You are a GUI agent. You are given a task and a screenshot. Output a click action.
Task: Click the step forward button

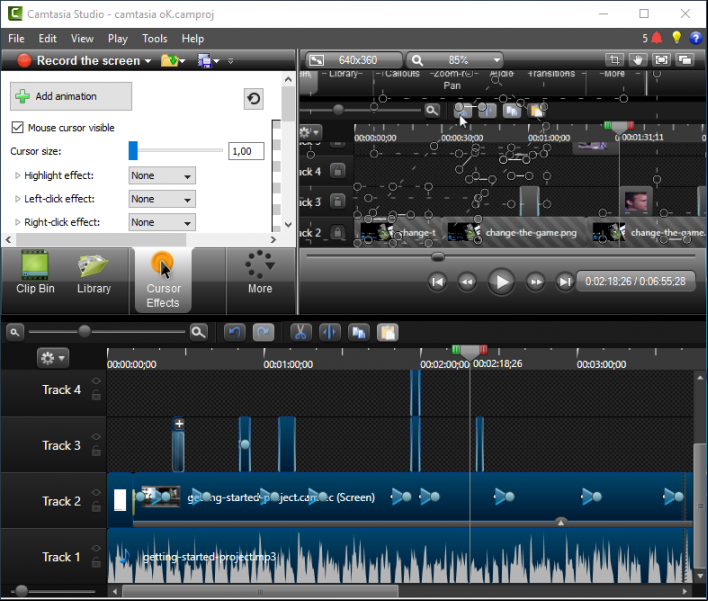coord(536,282)
